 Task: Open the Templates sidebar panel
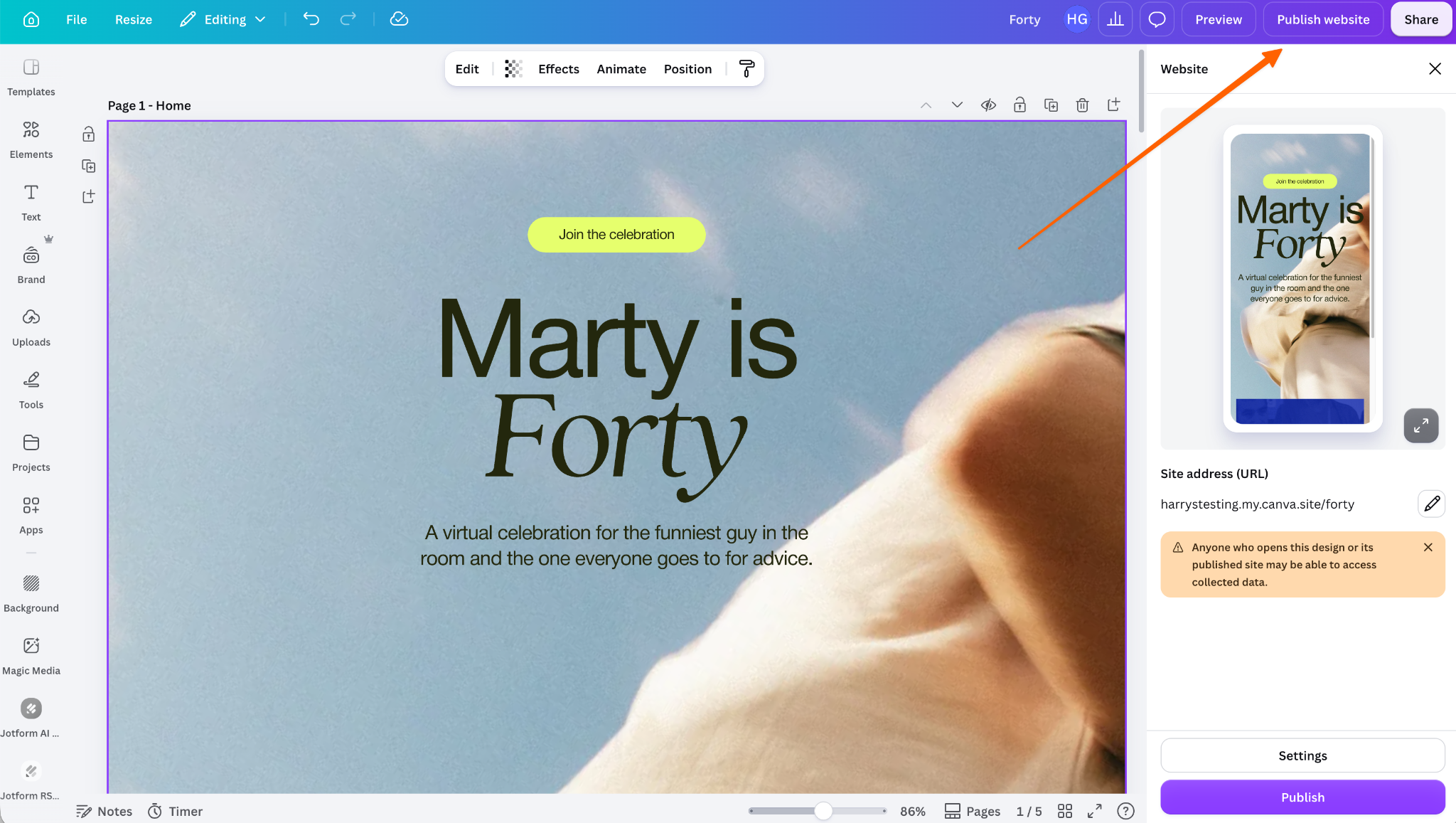pos(31,78)
